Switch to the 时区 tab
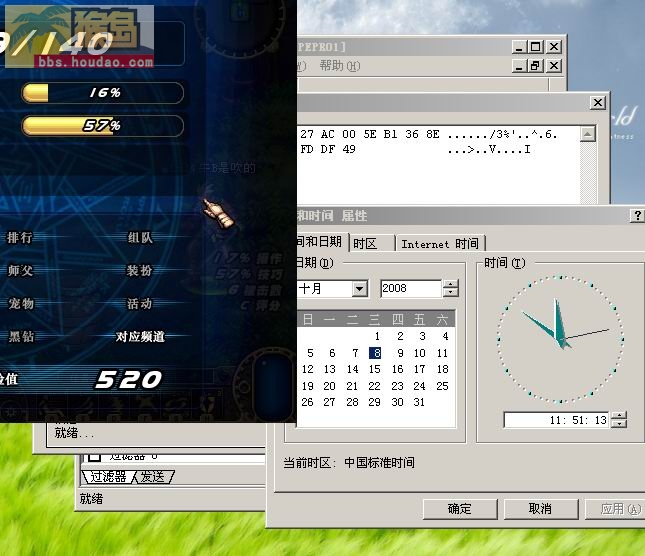 click(372, 243)
